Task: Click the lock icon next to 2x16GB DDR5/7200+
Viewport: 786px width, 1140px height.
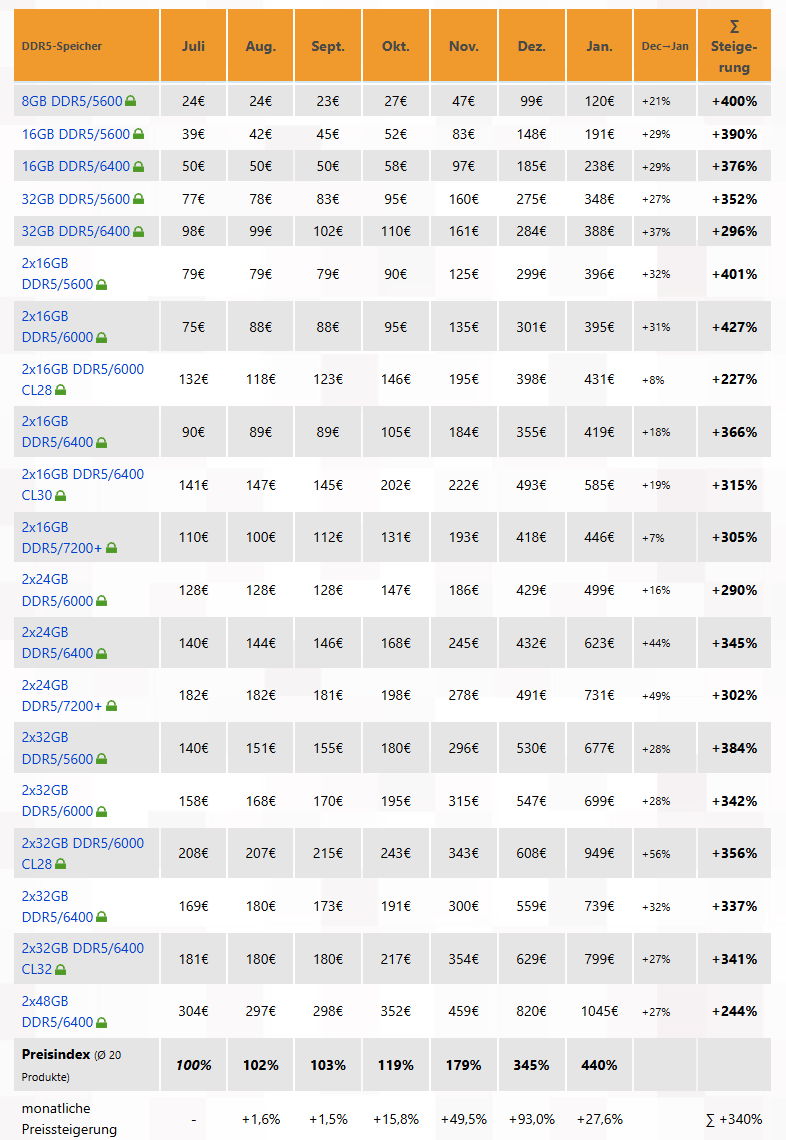Action: click(112, 548)
